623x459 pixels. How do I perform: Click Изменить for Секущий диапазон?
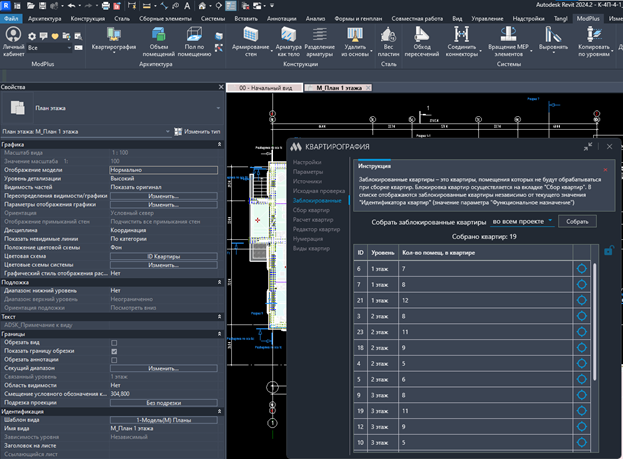[164, 368]
